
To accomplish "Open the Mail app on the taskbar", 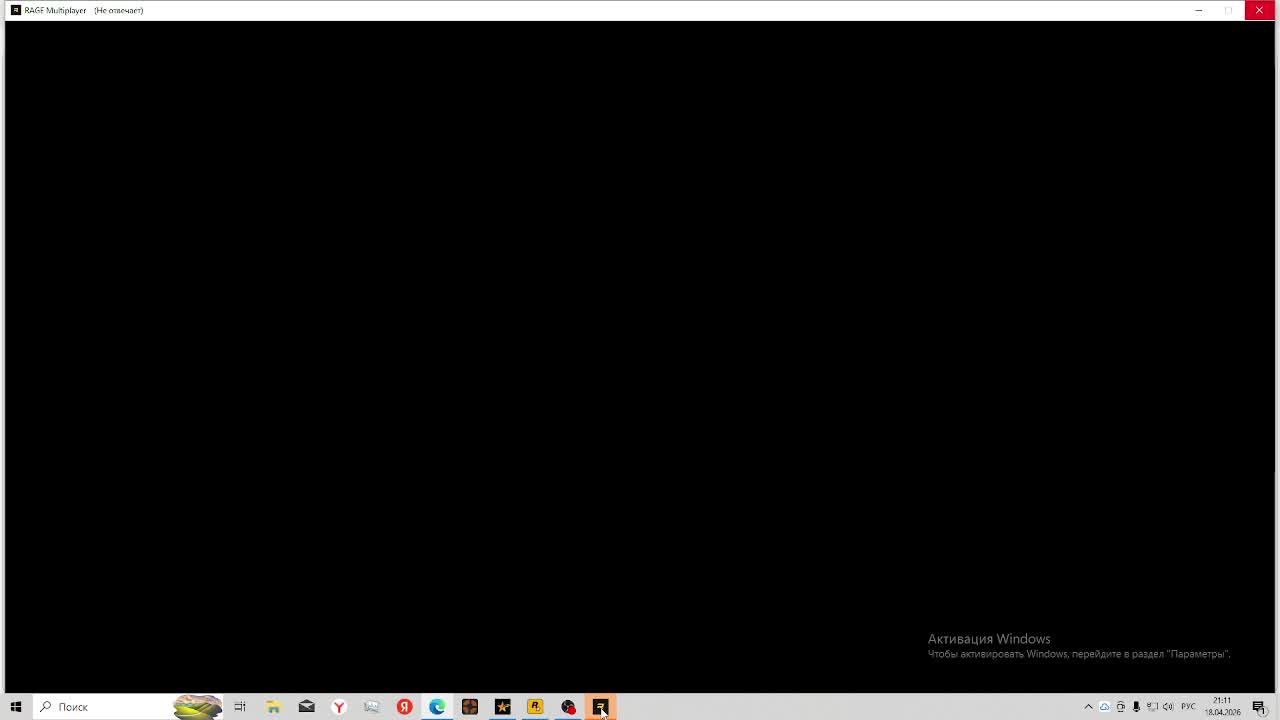I will coord(307,707).
